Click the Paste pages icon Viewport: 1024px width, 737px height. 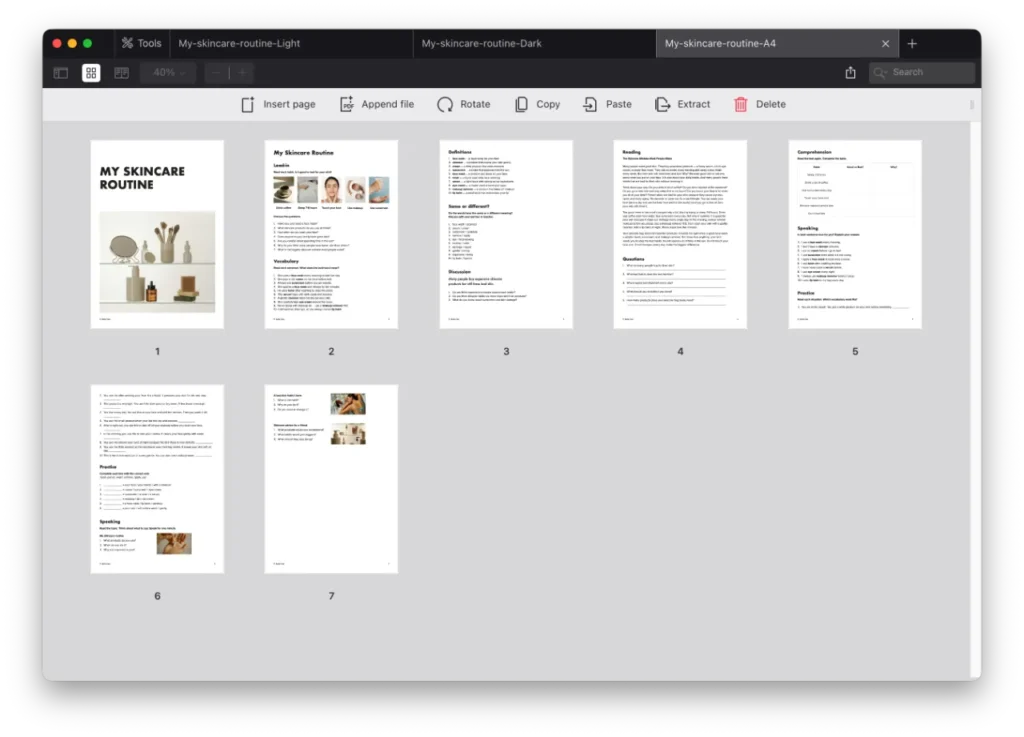pos(588,104)
